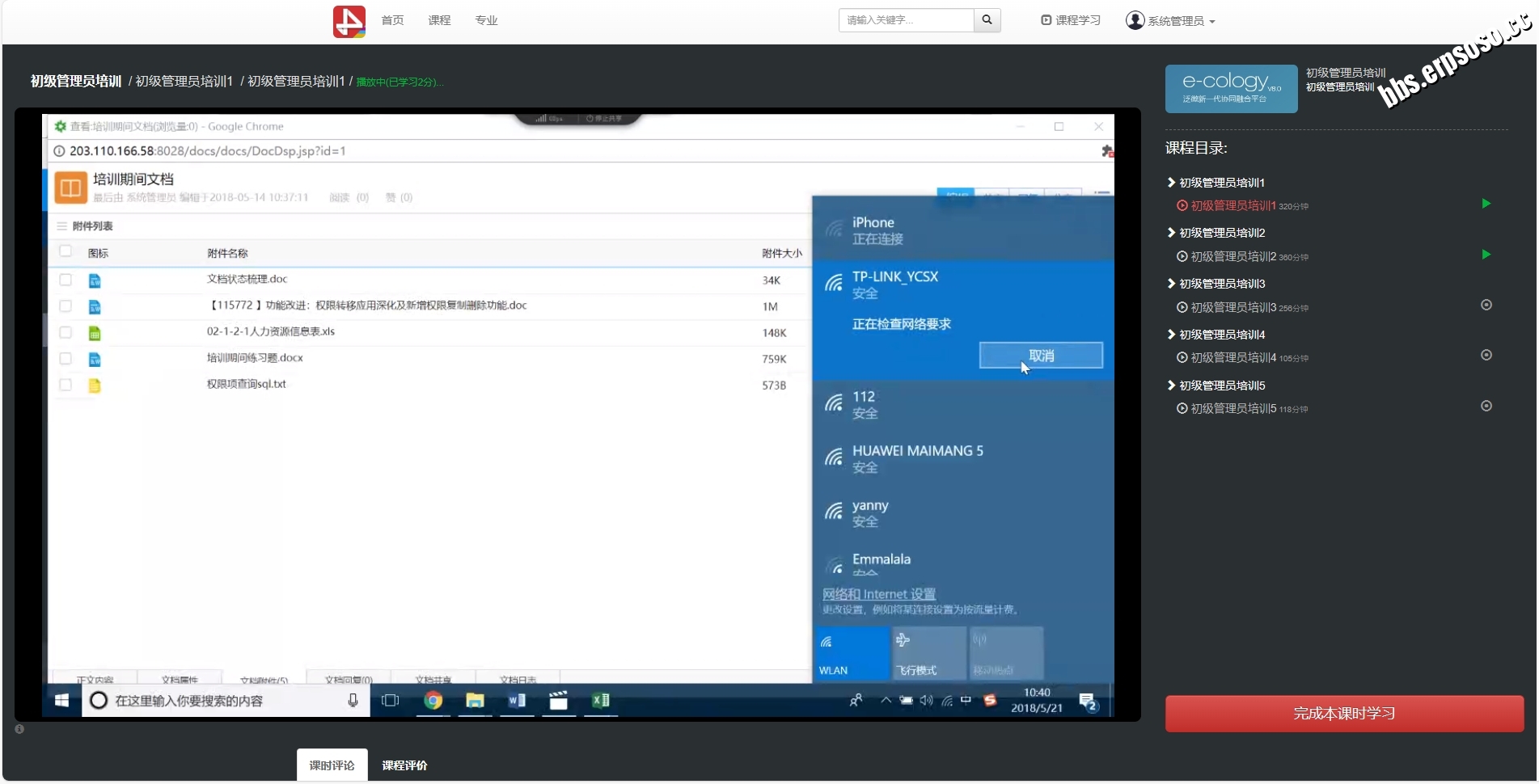Toggle the 飞行模式 airplane mode tile
1539x784 pixels.
click(929, 653)
